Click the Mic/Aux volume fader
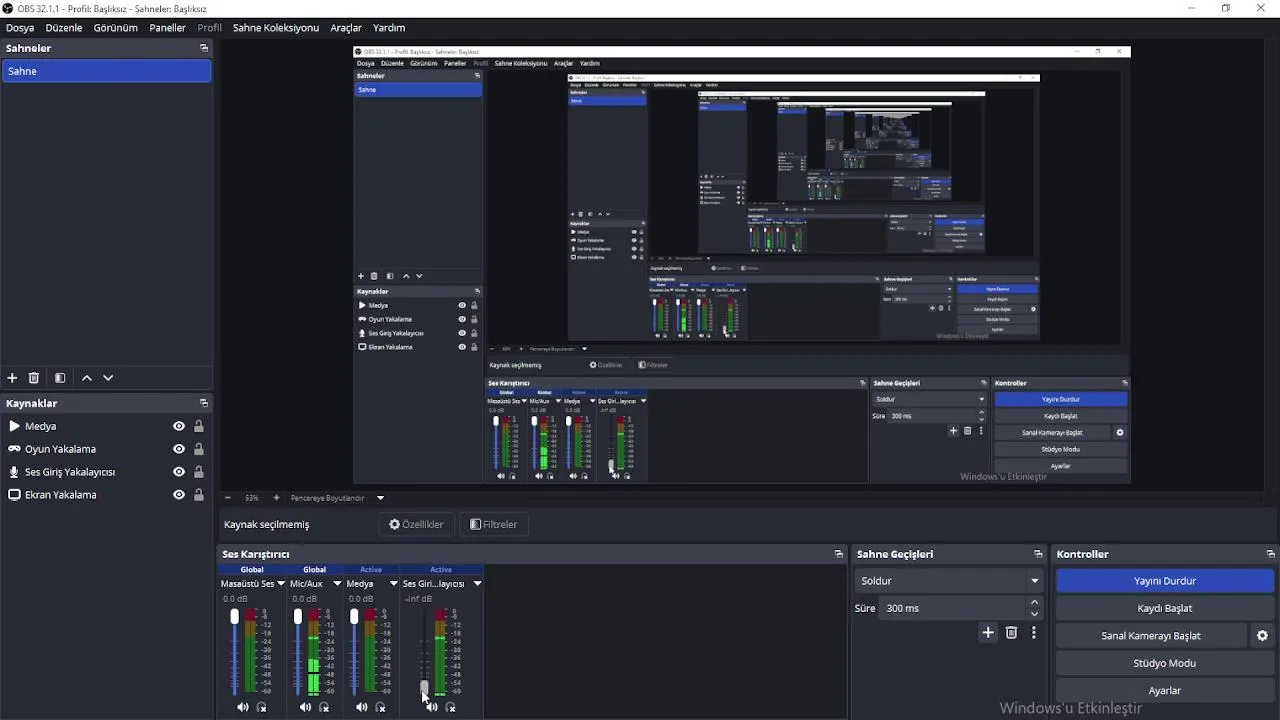1280x720 pixels. pos(297,616)
